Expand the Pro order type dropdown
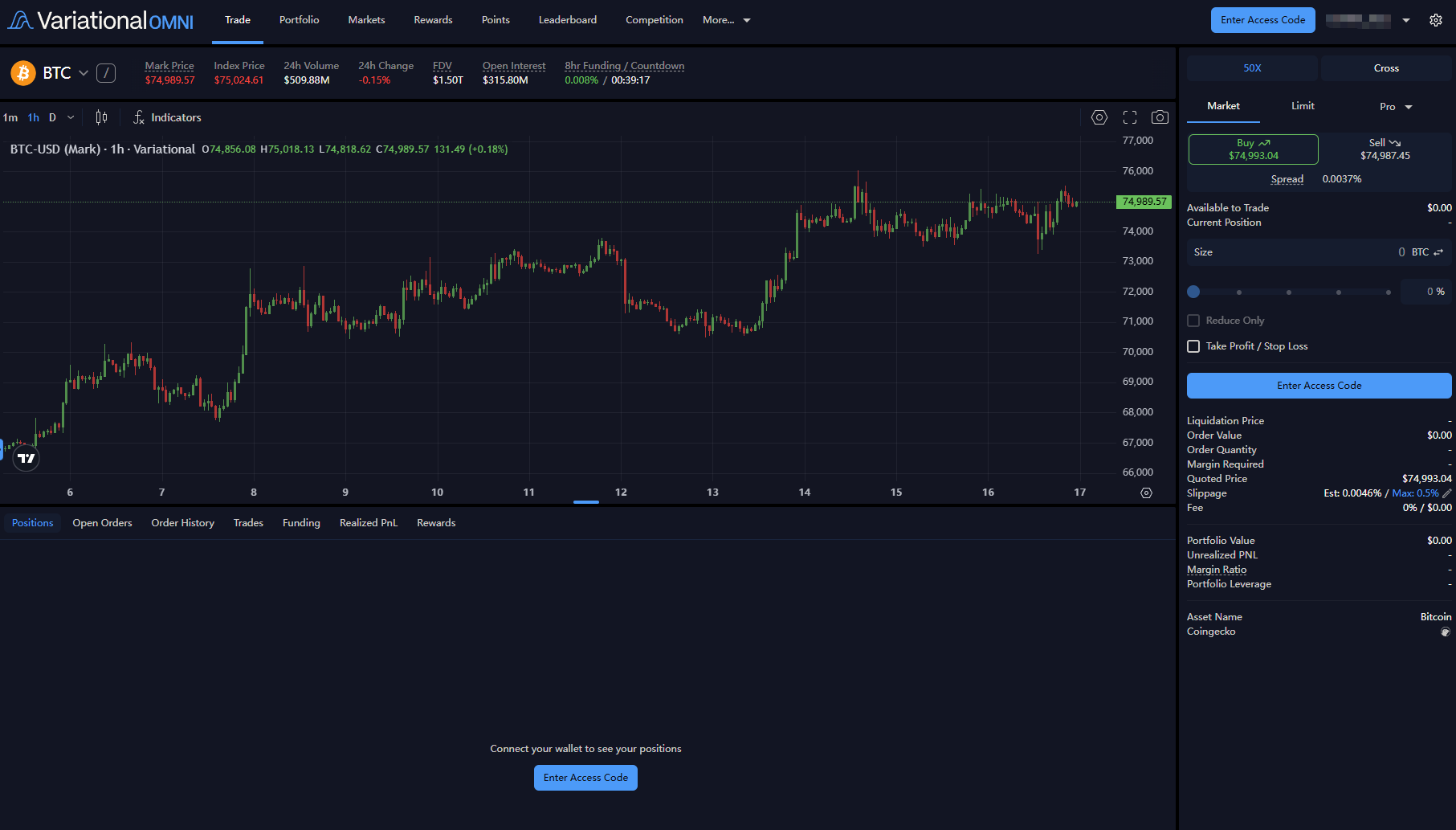This screenshot has width=1456, height=830. (x=1396, y=107)
